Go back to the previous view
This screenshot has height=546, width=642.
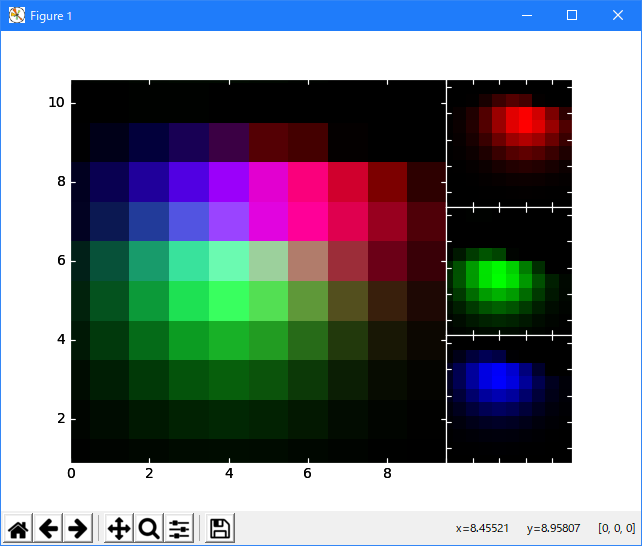pyautogui.click(x=47, y=529)
